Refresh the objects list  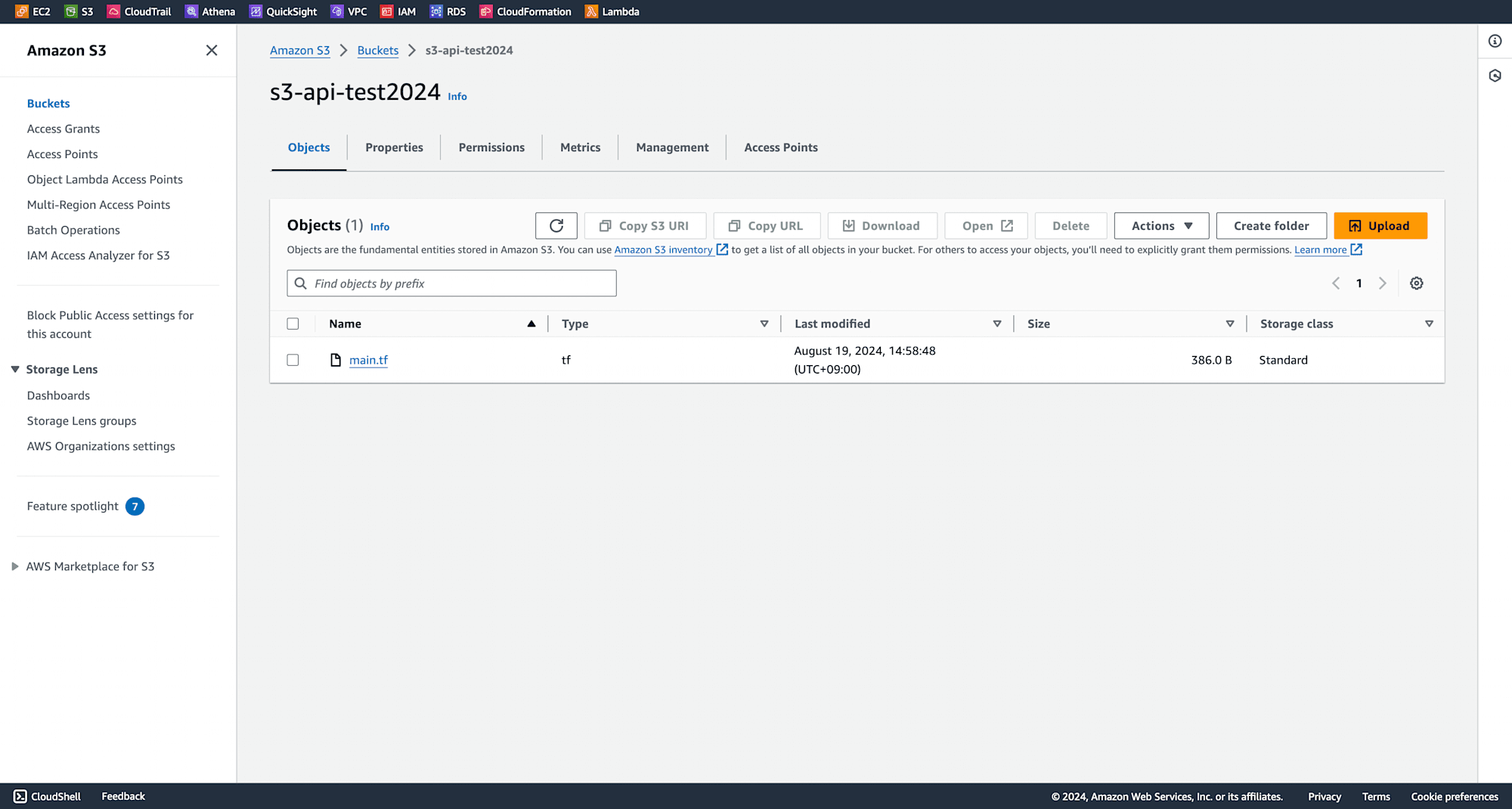point(556,225)
